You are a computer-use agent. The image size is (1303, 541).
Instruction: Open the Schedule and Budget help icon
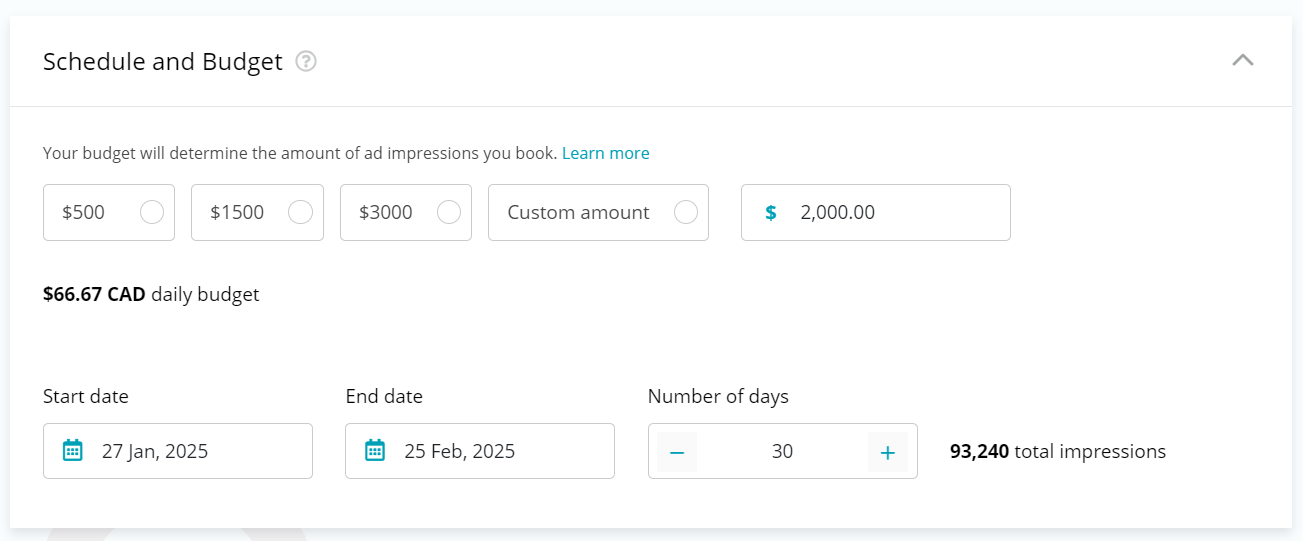306,62
